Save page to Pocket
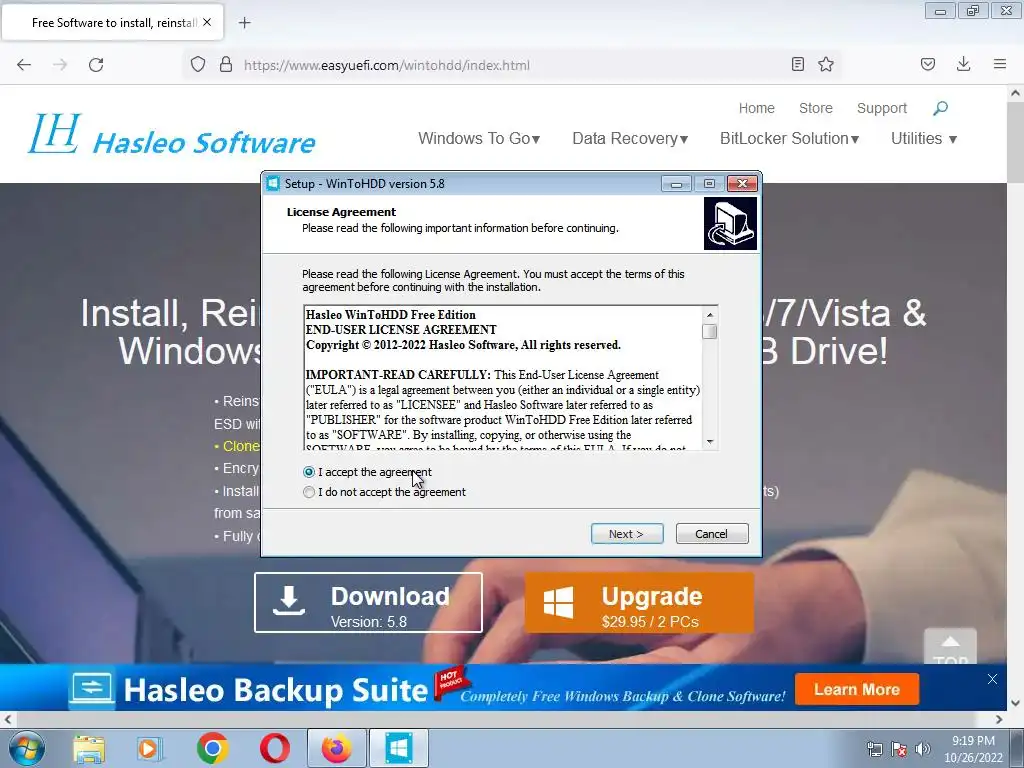The height and width of the screenshot is (768, 1024). [928, 64]
